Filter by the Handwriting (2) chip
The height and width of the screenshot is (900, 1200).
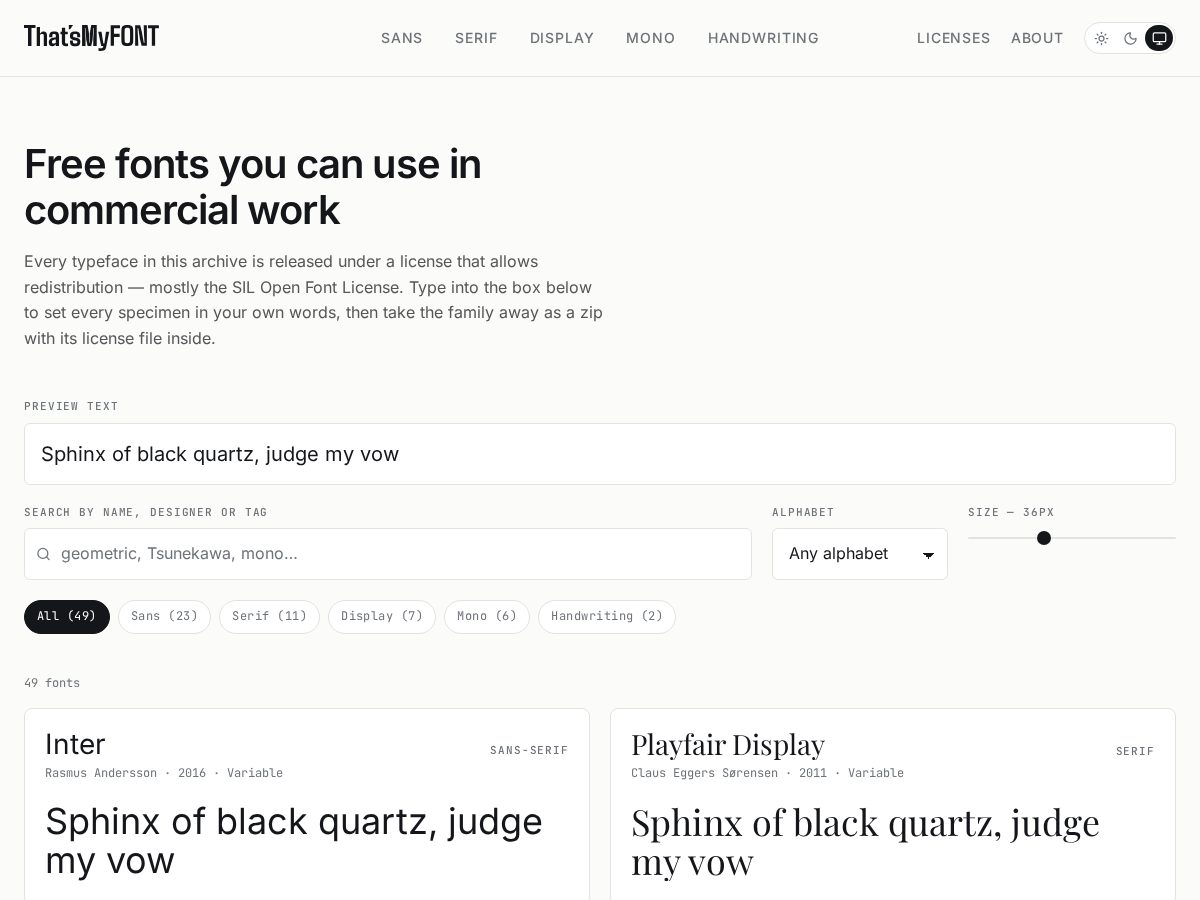[x=607, y=616]
